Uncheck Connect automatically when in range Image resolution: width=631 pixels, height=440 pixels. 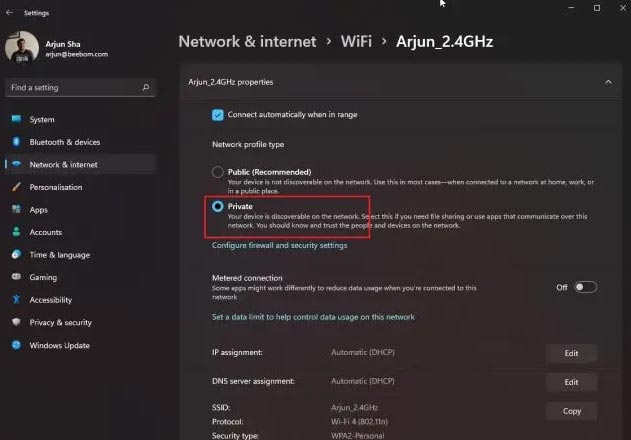pos(218,115)
